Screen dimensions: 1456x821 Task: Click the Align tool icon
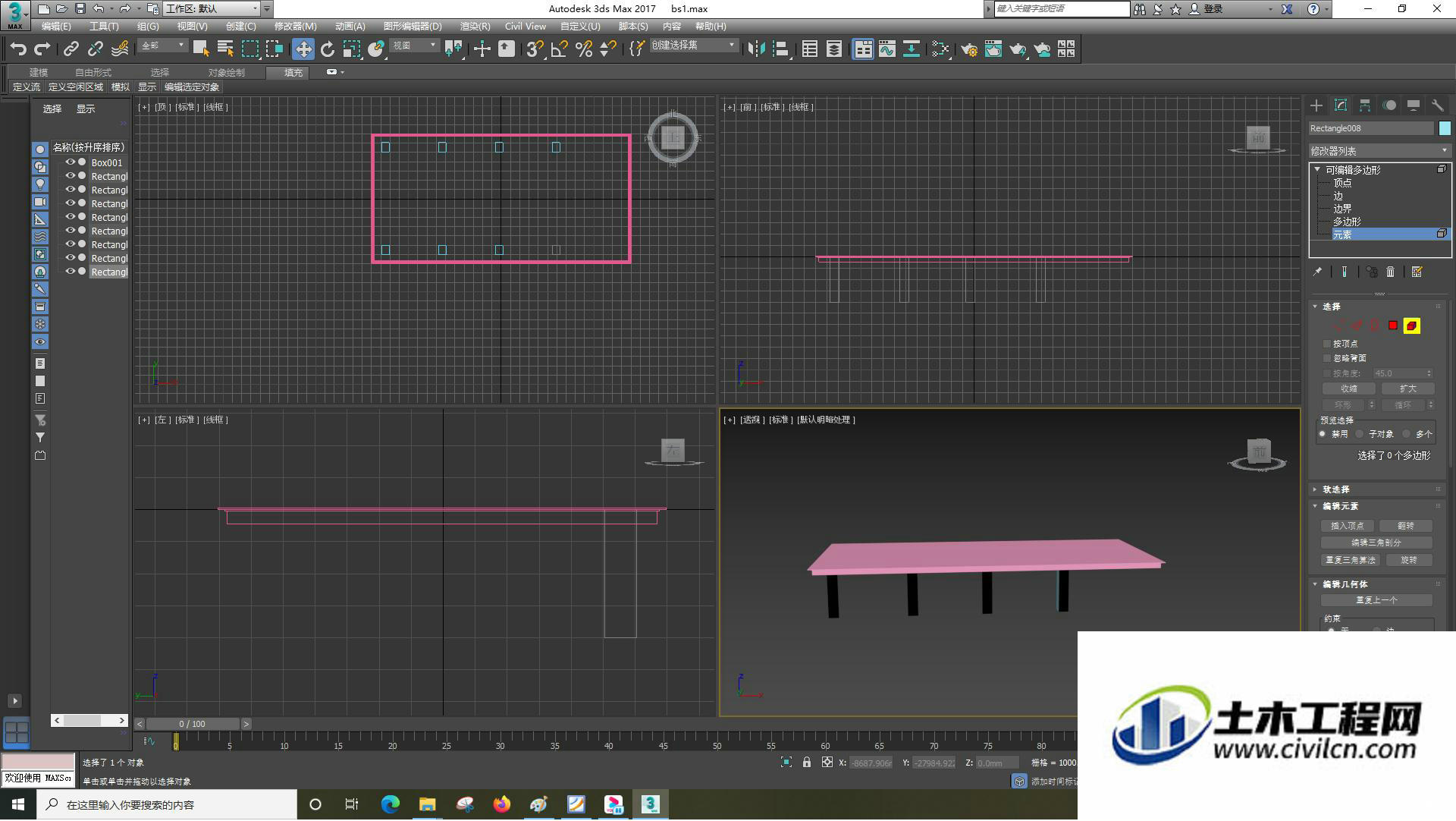pos(780,49)
